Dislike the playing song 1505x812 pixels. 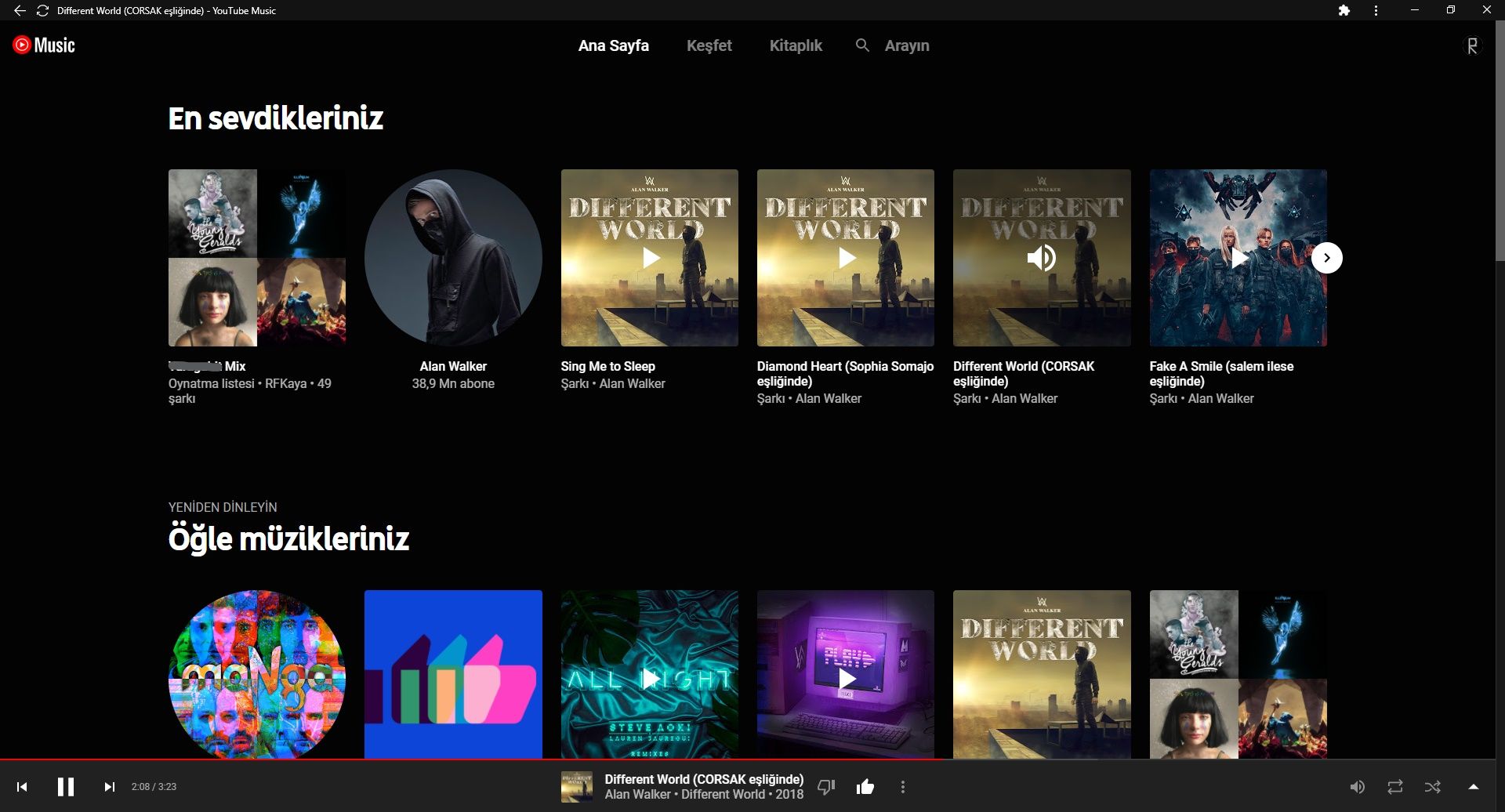(x=826, y=787)
